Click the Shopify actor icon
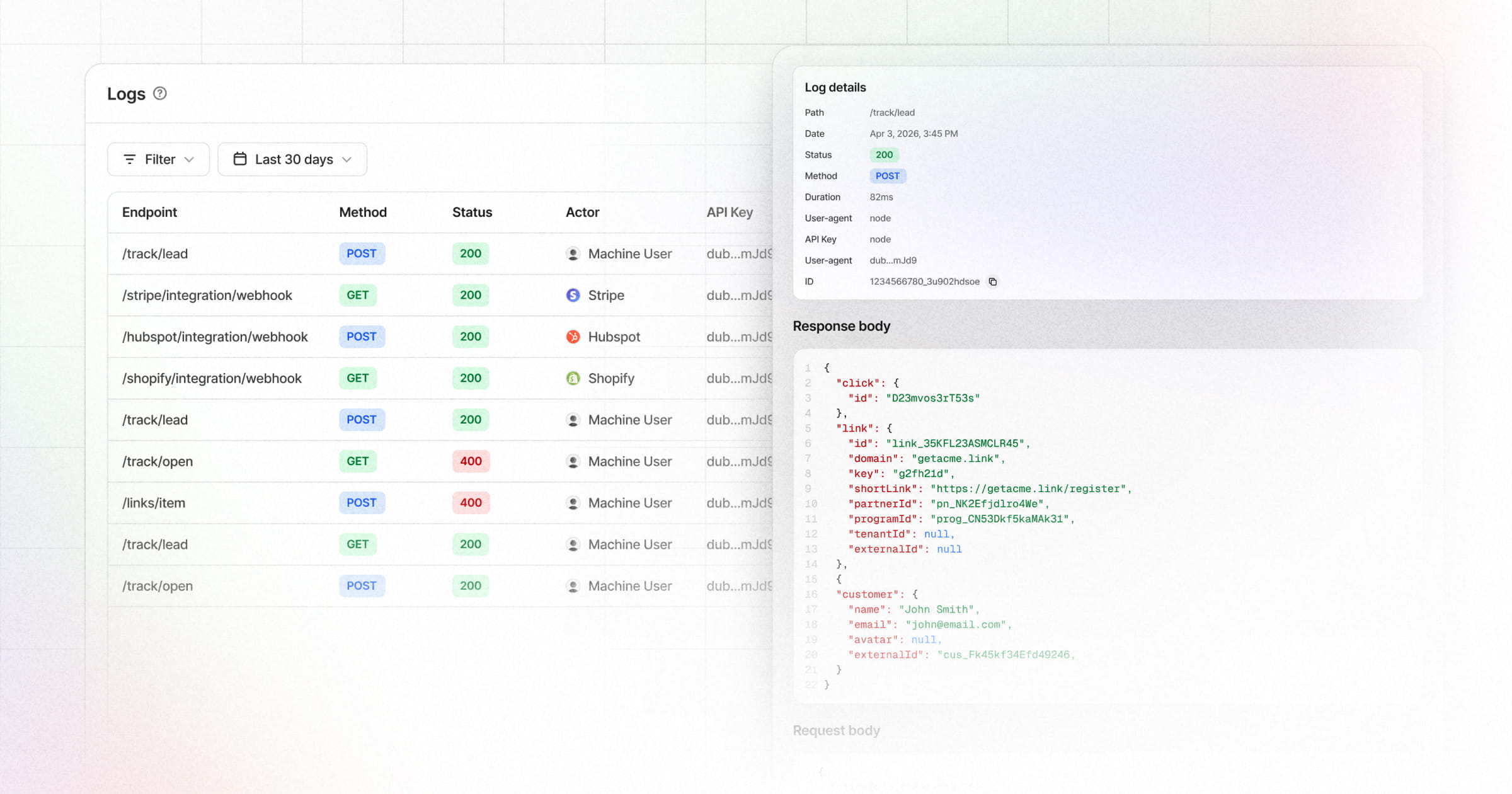Image resolution: width=1512 pixels, height=794 pixels. point(573,378)
